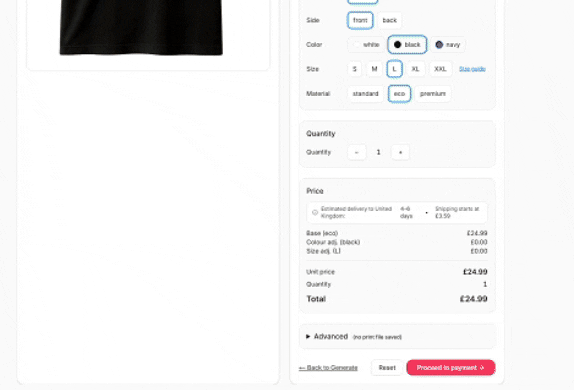Click the black t-shirt preview image
Viewport: 574px width, 390px height.
tap(141, 27)
